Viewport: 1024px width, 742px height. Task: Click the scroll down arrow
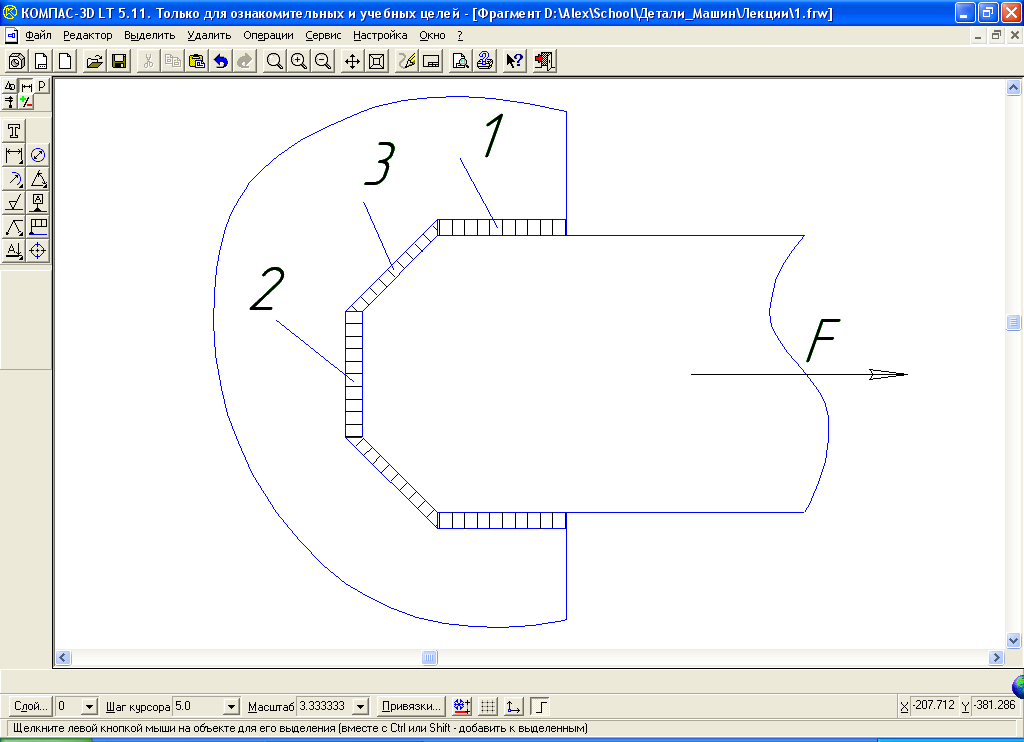pyautogui.click(x=1013, y=640)
